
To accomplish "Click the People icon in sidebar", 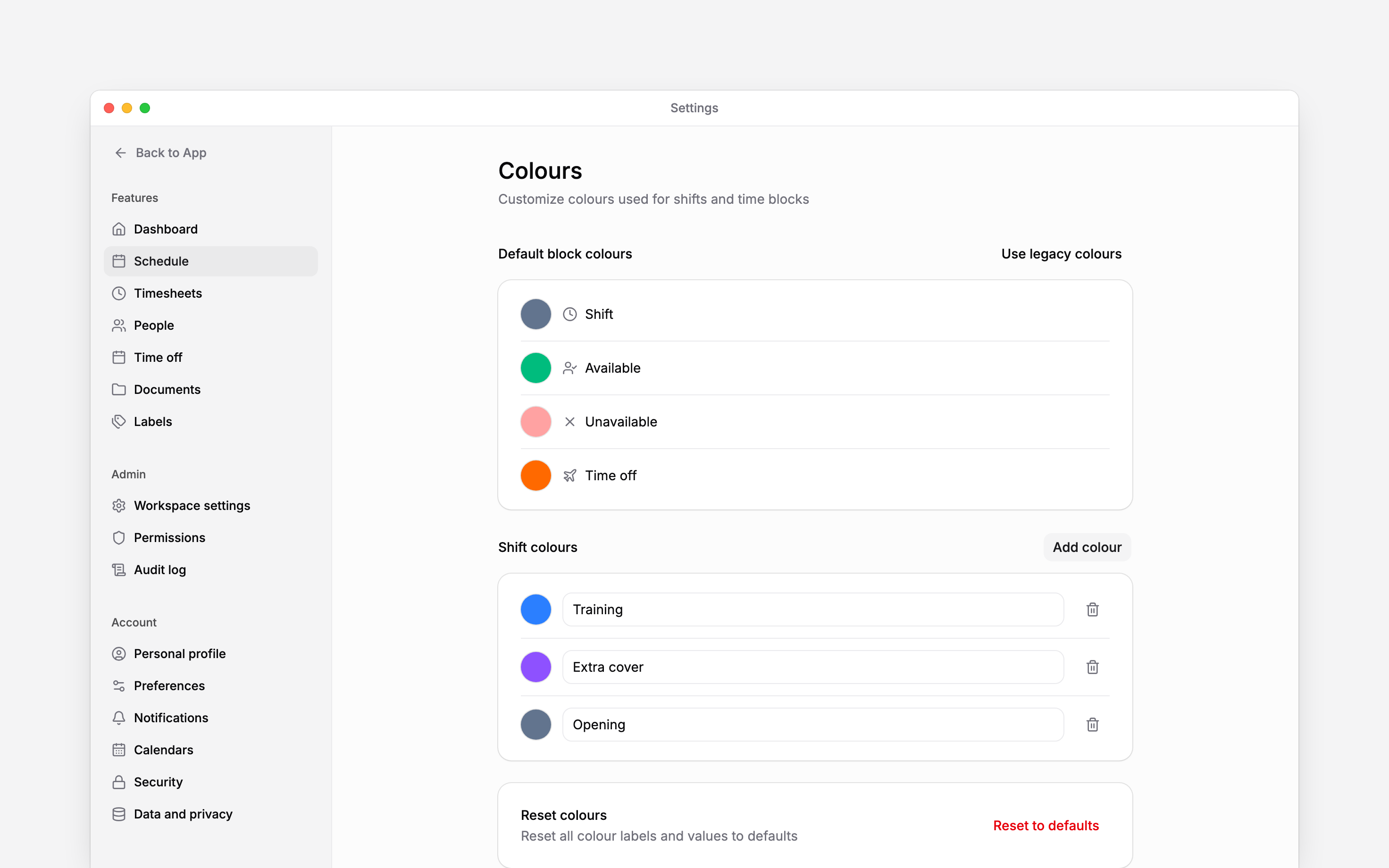I will pyautogui.click(x=119, y=325).
